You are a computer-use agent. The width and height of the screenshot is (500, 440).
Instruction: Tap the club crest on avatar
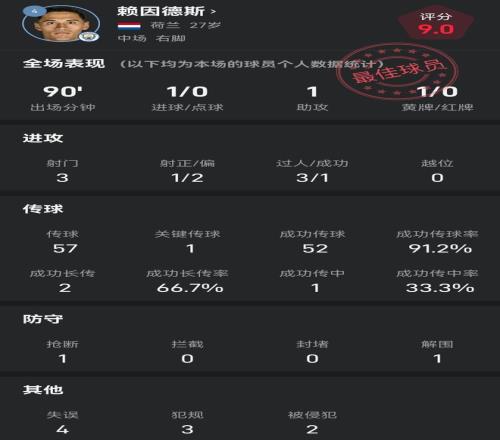pos(89,36)
